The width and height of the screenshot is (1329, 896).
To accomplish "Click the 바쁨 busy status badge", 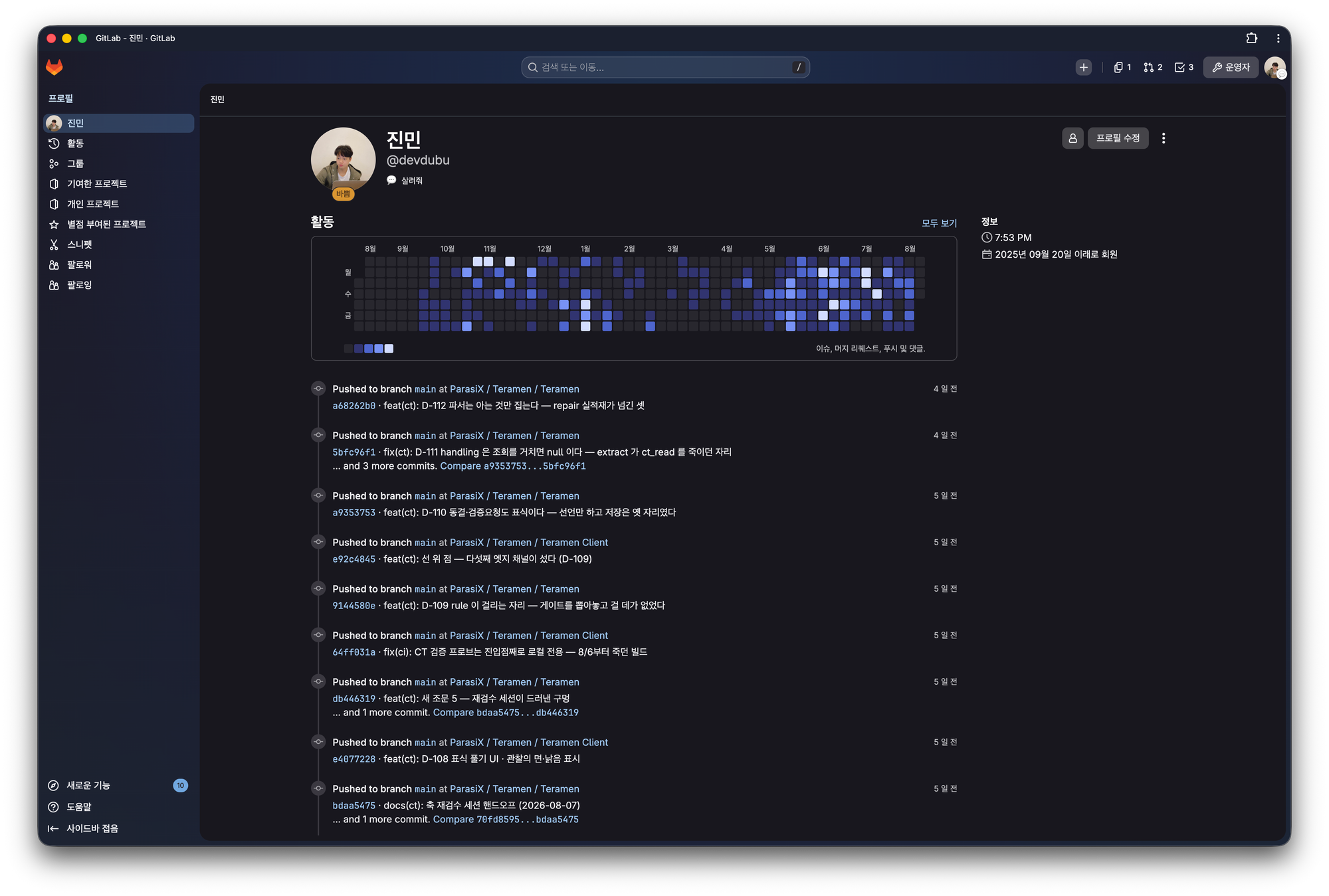I will (343, 194).
